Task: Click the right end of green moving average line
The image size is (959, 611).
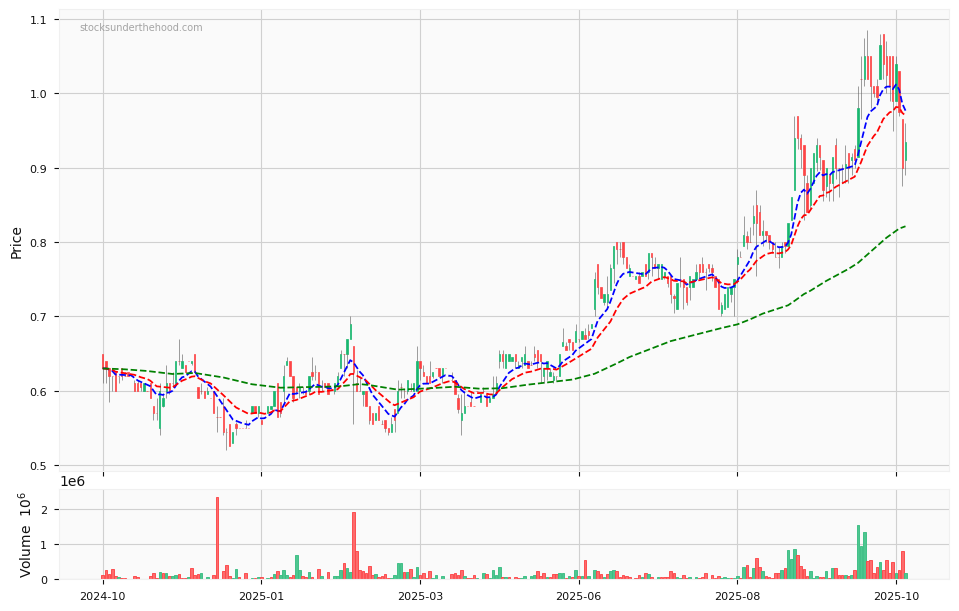Action: click(905, 226)
